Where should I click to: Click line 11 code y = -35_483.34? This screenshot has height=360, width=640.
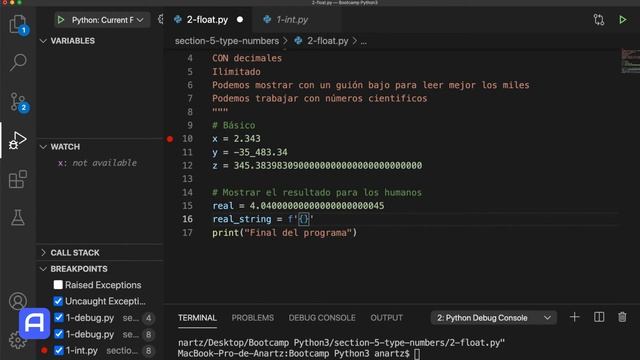250,152
